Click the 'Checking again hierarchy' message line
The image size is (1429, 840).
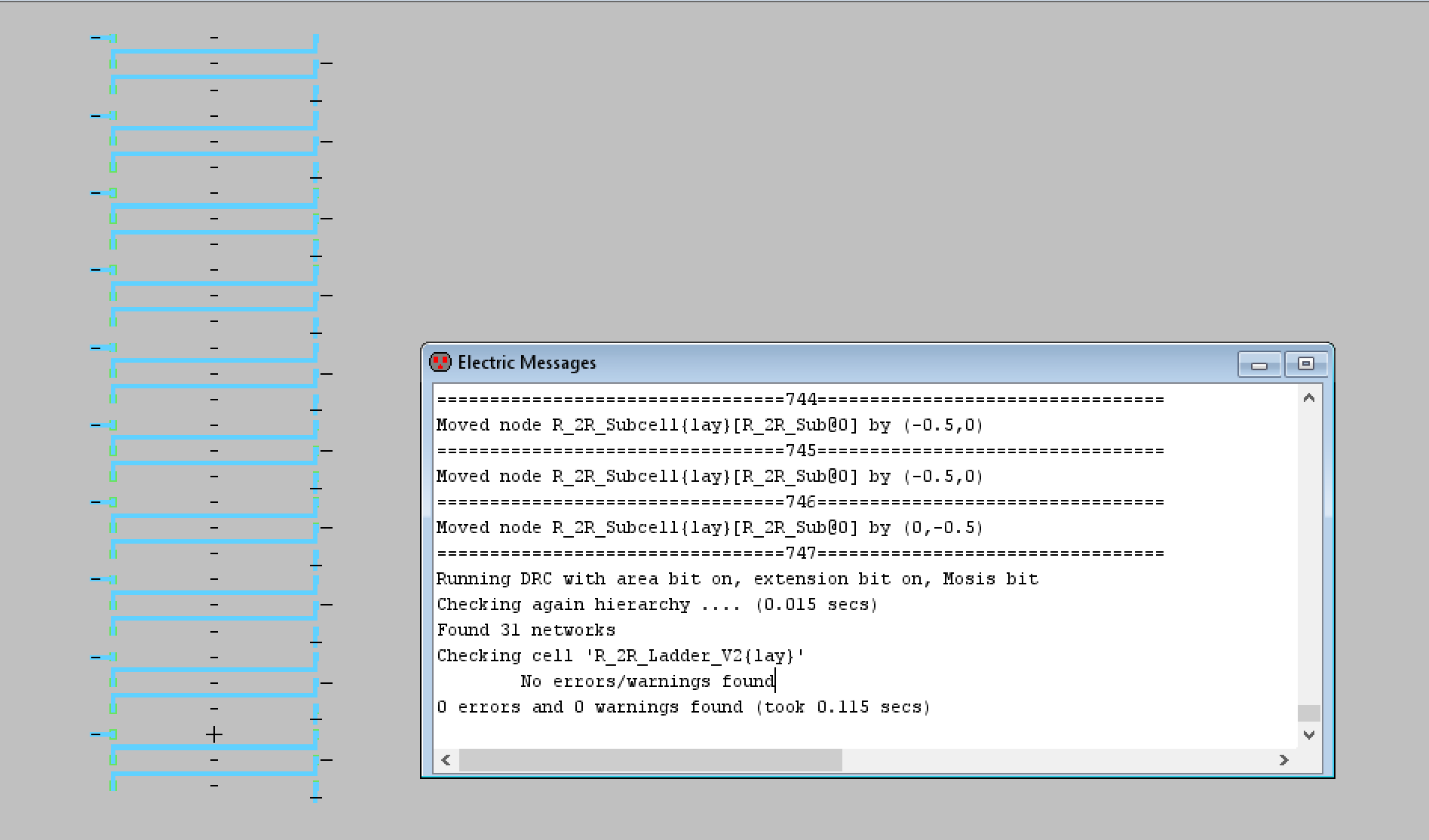[656, 605]
